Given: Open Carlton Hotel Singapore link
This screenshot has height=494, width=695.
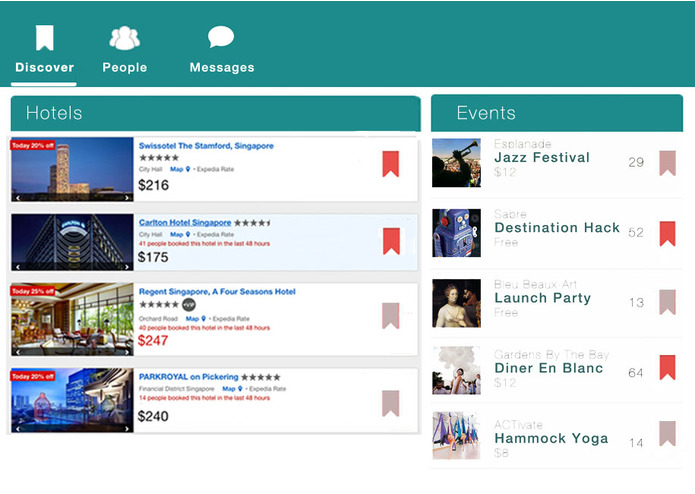Looking at the screenshot, I should [185, 222].
